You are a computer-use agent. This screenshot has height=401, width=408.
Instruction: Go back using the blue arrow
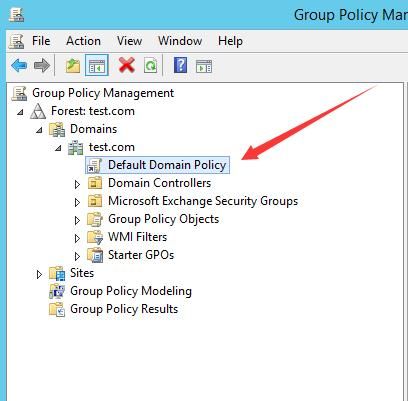coord(19,65)
